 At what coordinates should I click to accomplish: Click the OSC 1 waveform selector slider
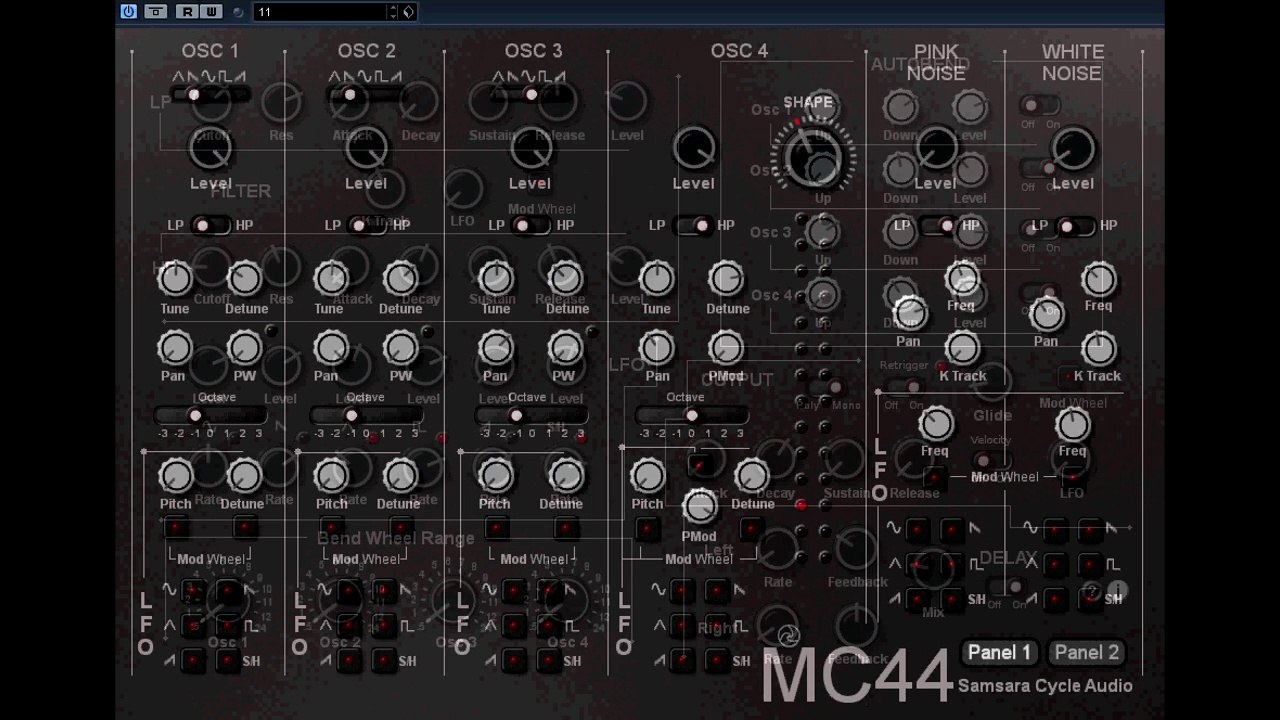click(210, 95)
